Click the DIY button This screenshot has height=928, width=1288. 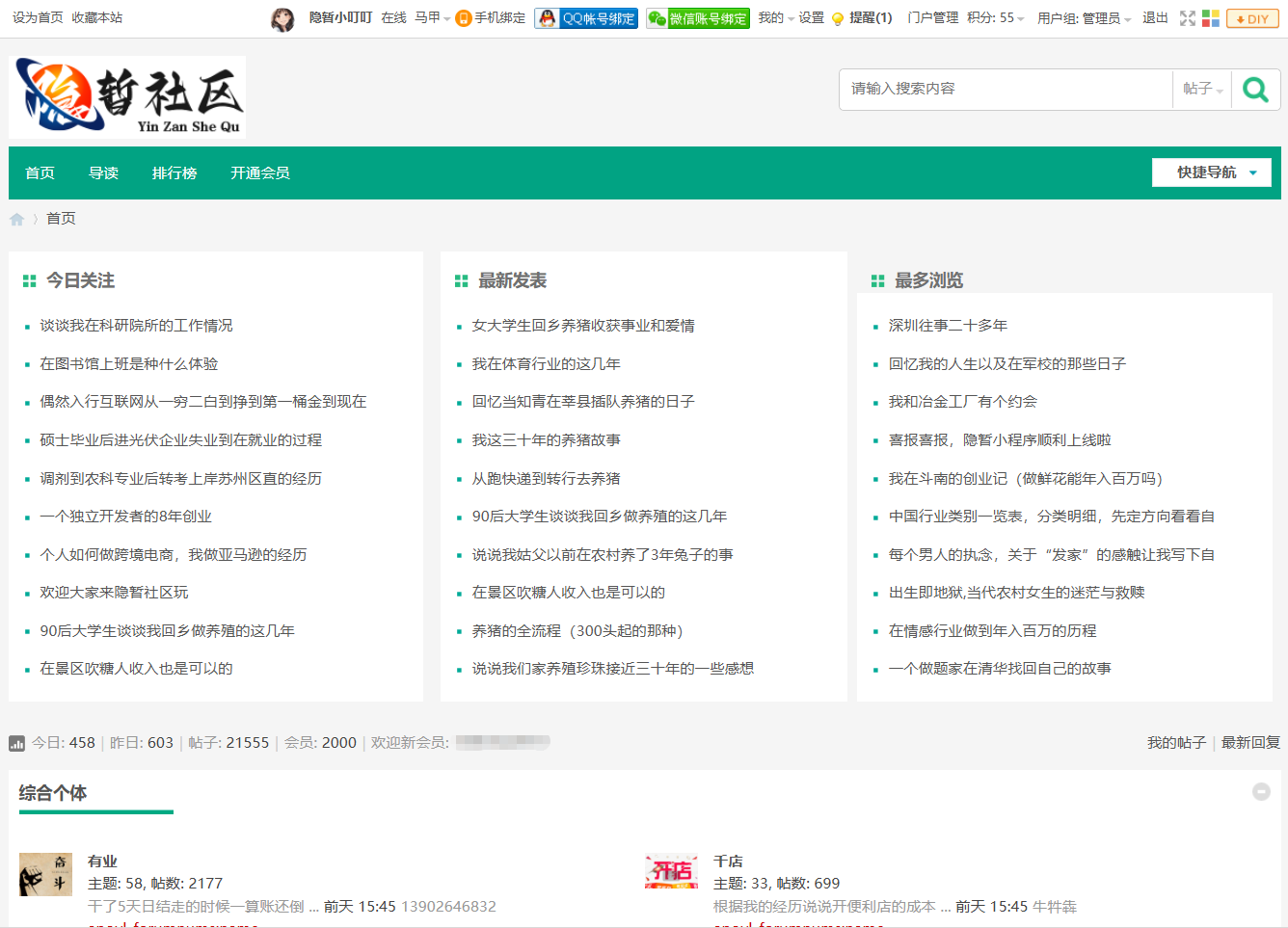(x=1252, y=18)
